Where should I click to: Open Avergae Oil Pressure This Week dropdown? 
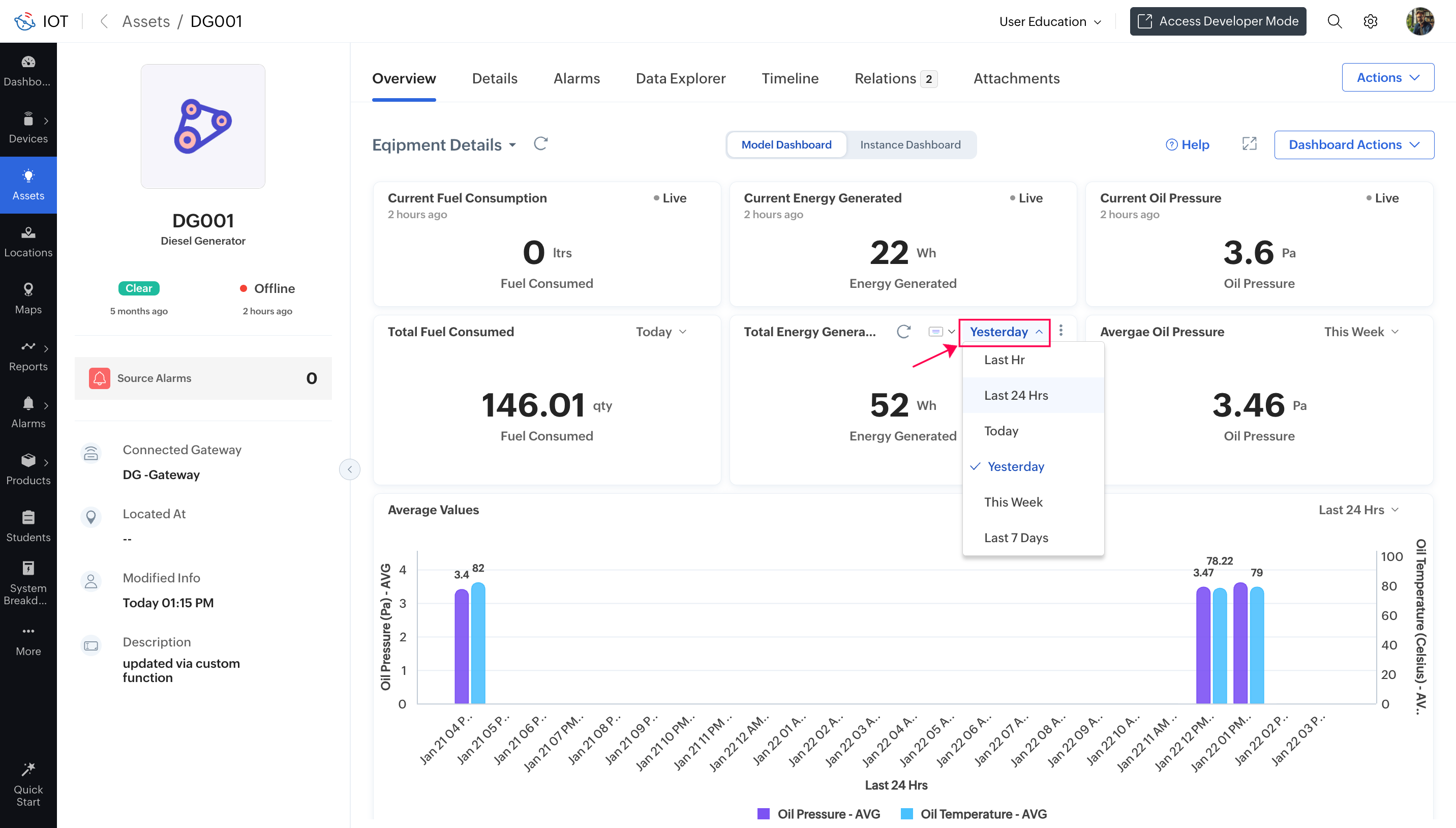coord(1360,332)
